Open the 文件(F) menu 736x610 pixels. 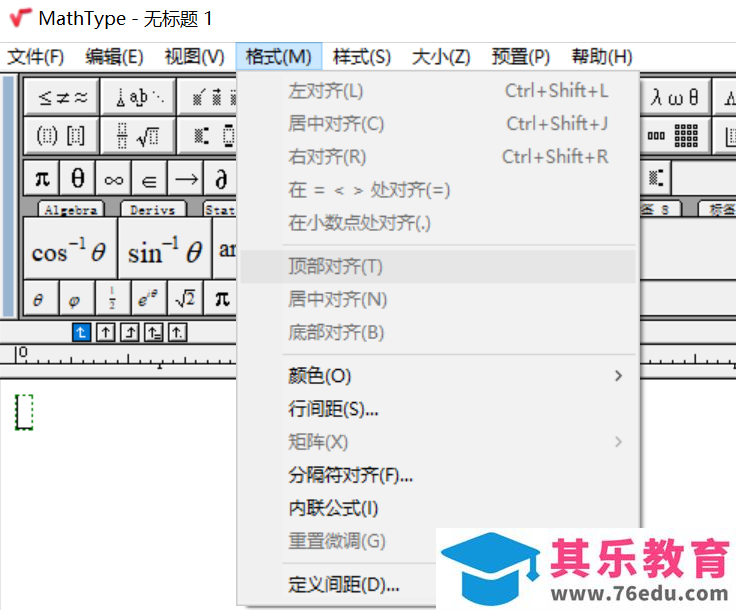click(36, 57)
